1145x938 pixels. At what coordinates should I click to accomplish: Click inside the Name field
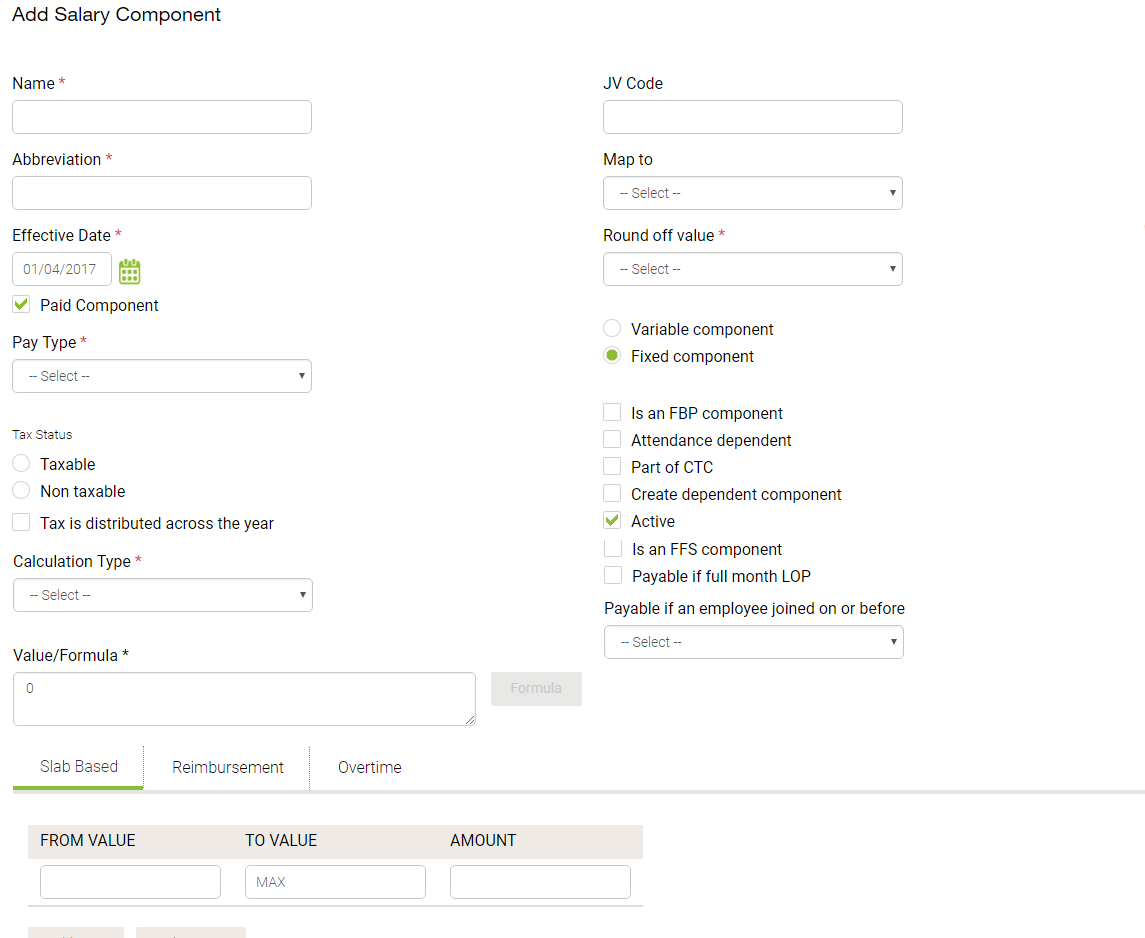point(161,116)
